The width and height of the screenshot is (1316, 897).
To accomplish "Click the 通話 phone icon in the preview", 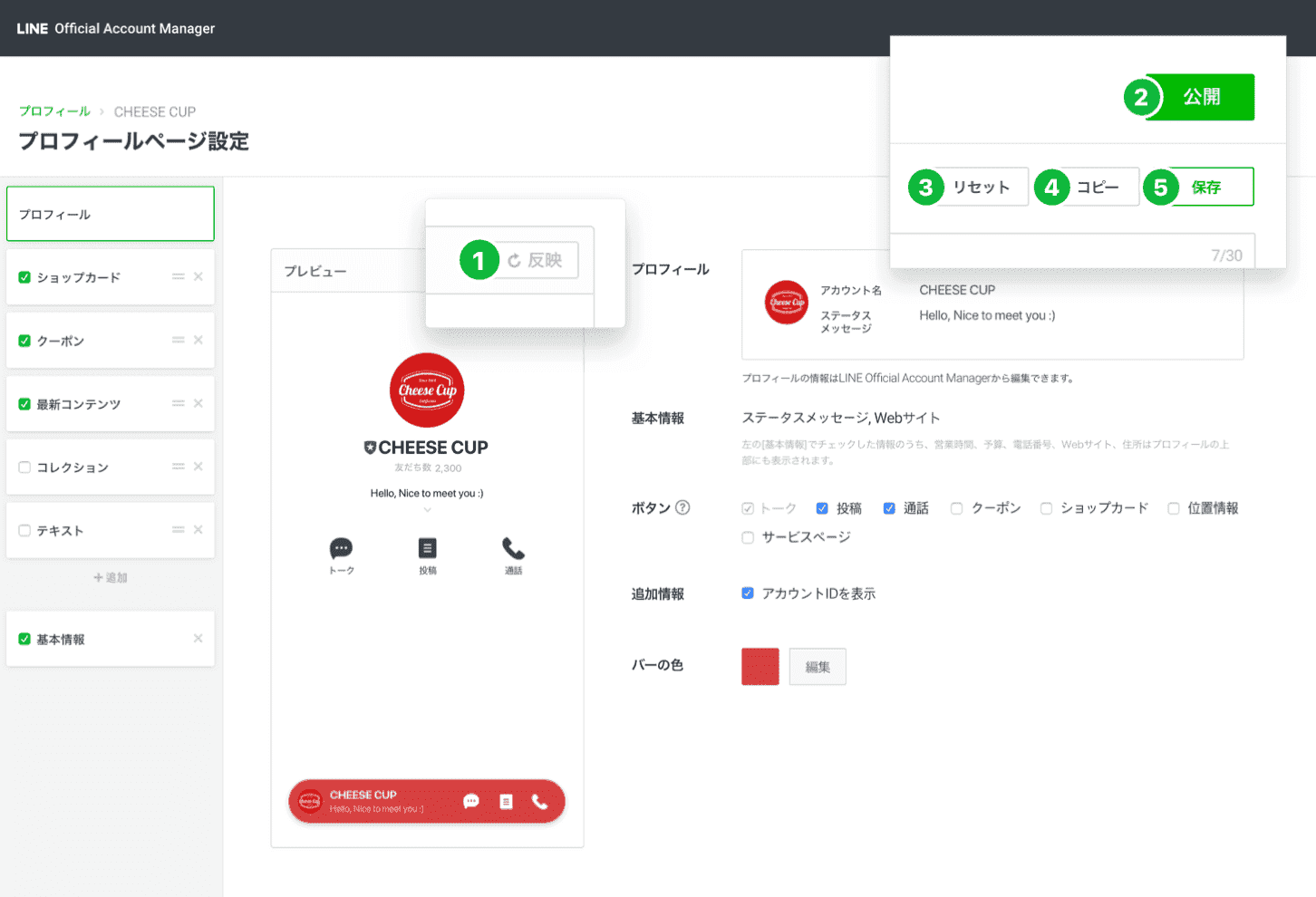I will coord(513,548).
